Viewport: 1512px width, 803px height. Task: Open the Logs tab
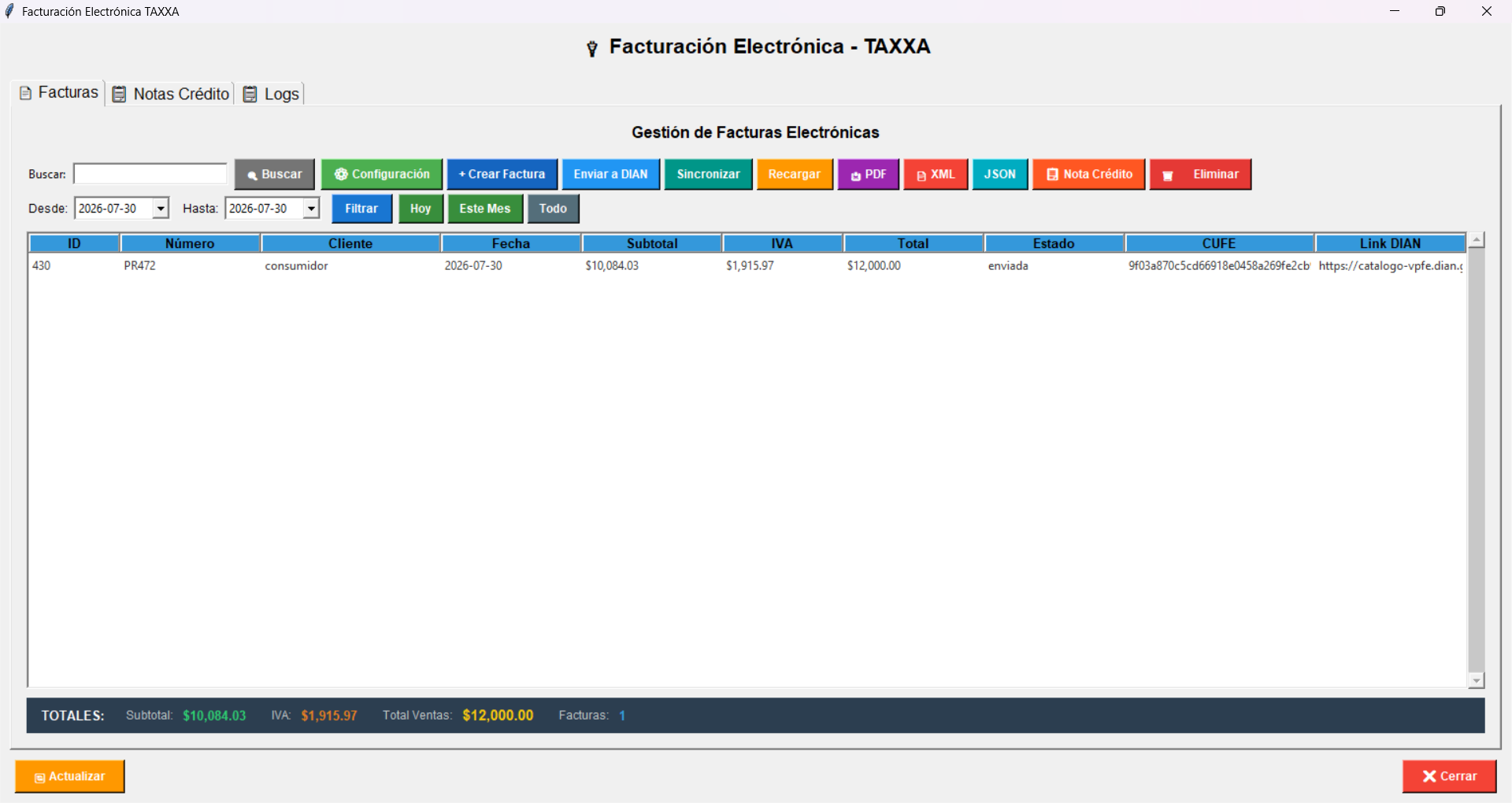pos(271,94)
